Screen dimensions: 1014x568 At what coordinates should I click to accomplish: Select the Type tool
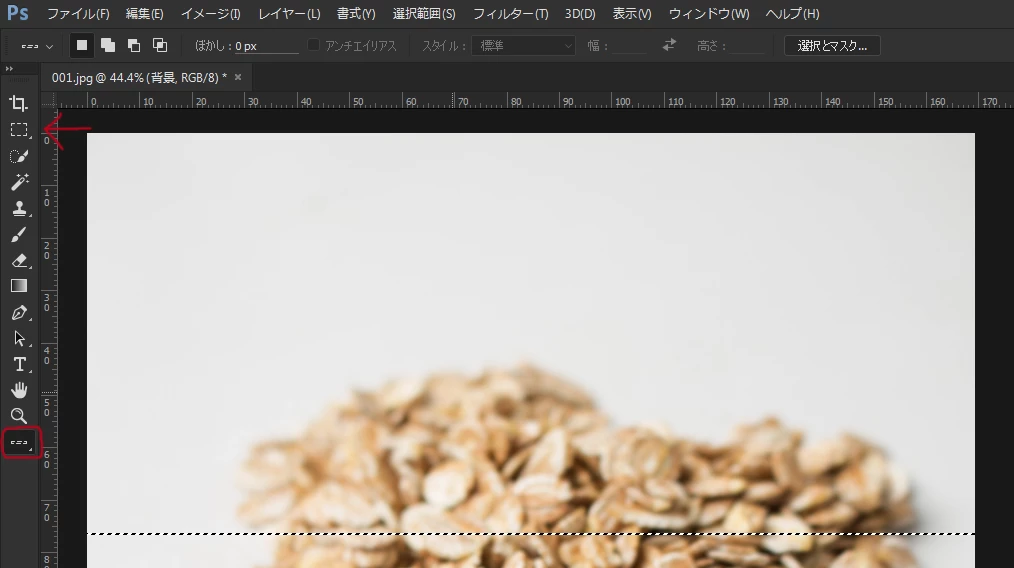[19, 364]
